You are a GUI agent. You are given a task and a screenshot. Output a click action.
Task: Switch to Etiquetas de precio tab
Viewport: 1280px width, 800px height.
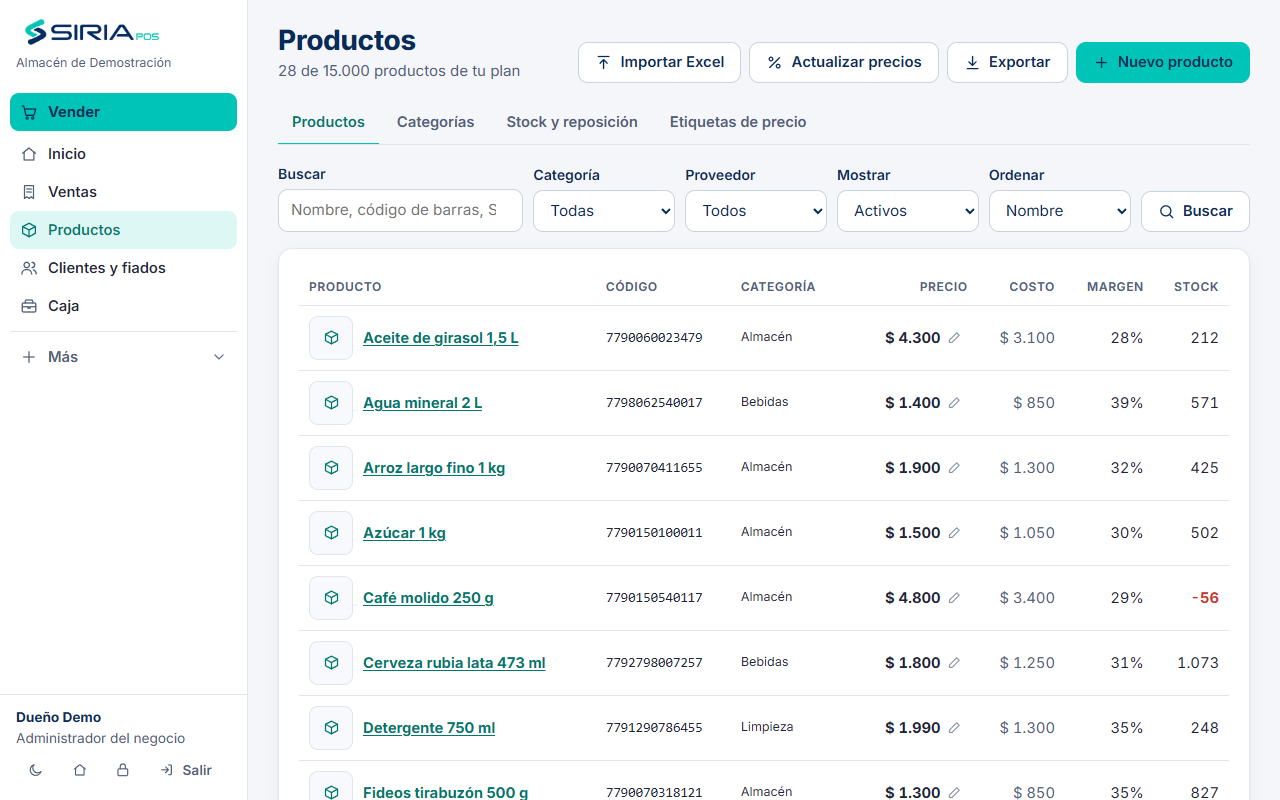coord(738,122)
